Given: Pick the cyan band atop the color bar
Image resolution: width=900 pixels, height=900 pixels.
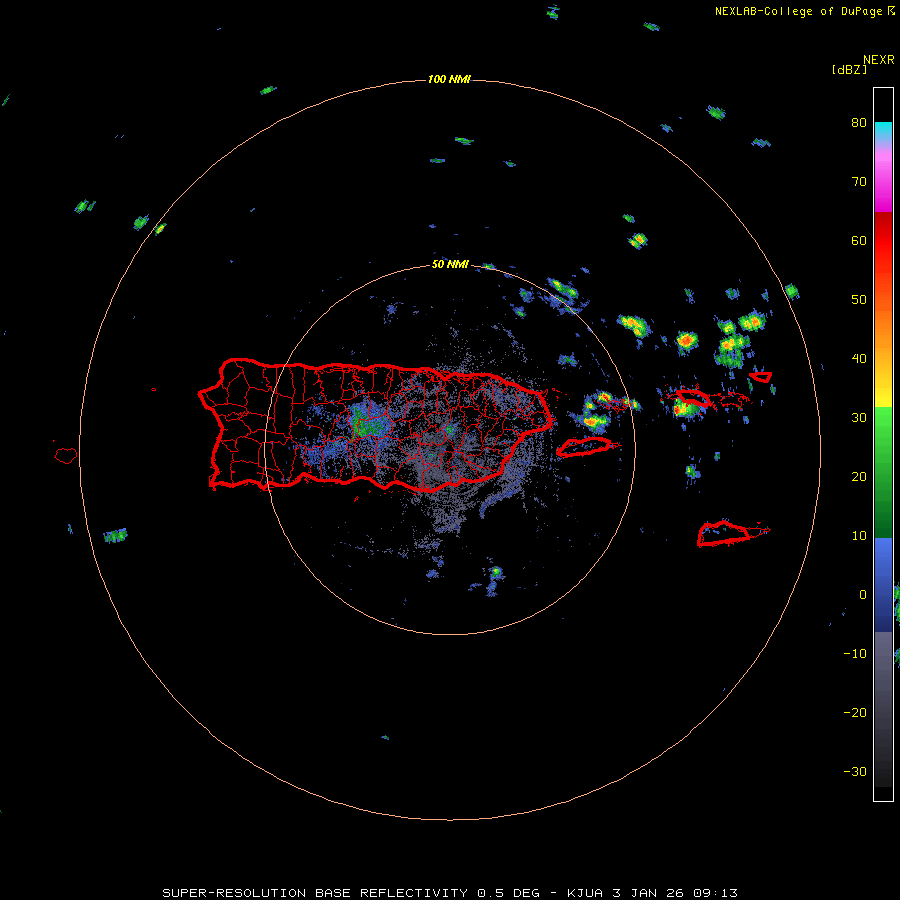Looking at the screenshot, I should point(883,131).
